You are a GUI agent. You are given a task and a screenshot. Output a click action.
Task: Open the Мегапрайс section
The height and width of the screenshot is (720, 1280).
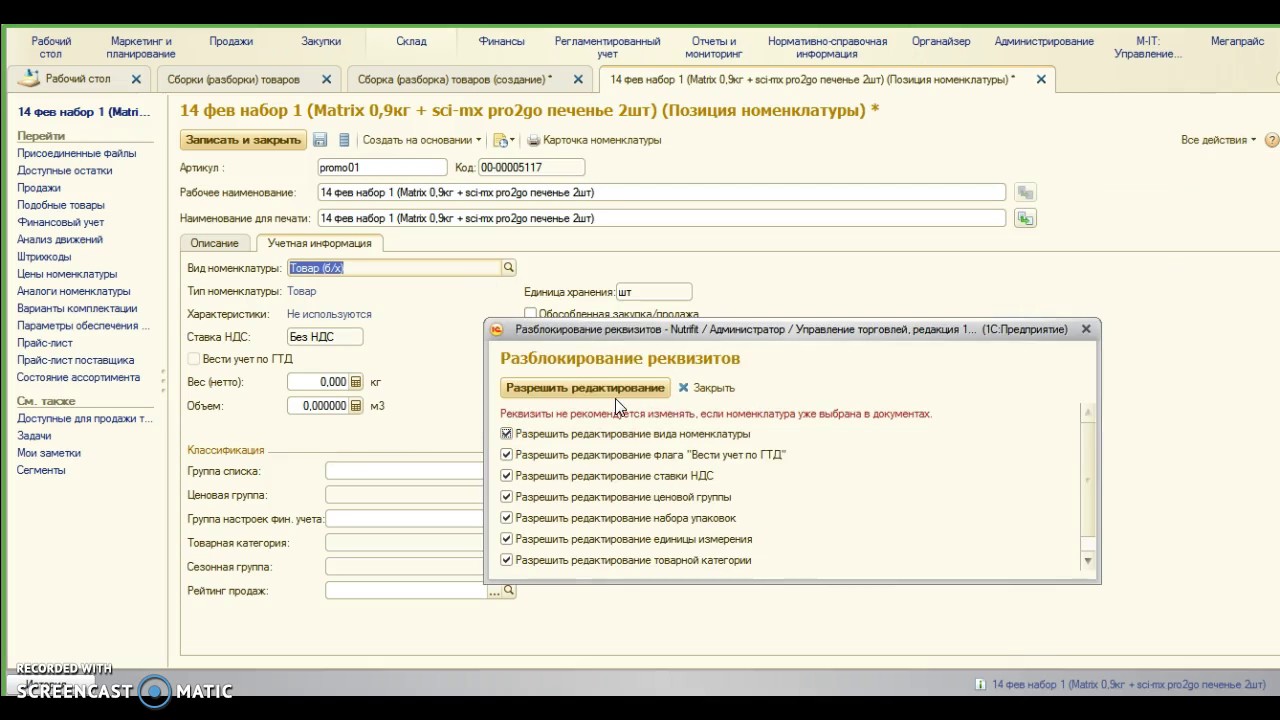point(1237,41)
